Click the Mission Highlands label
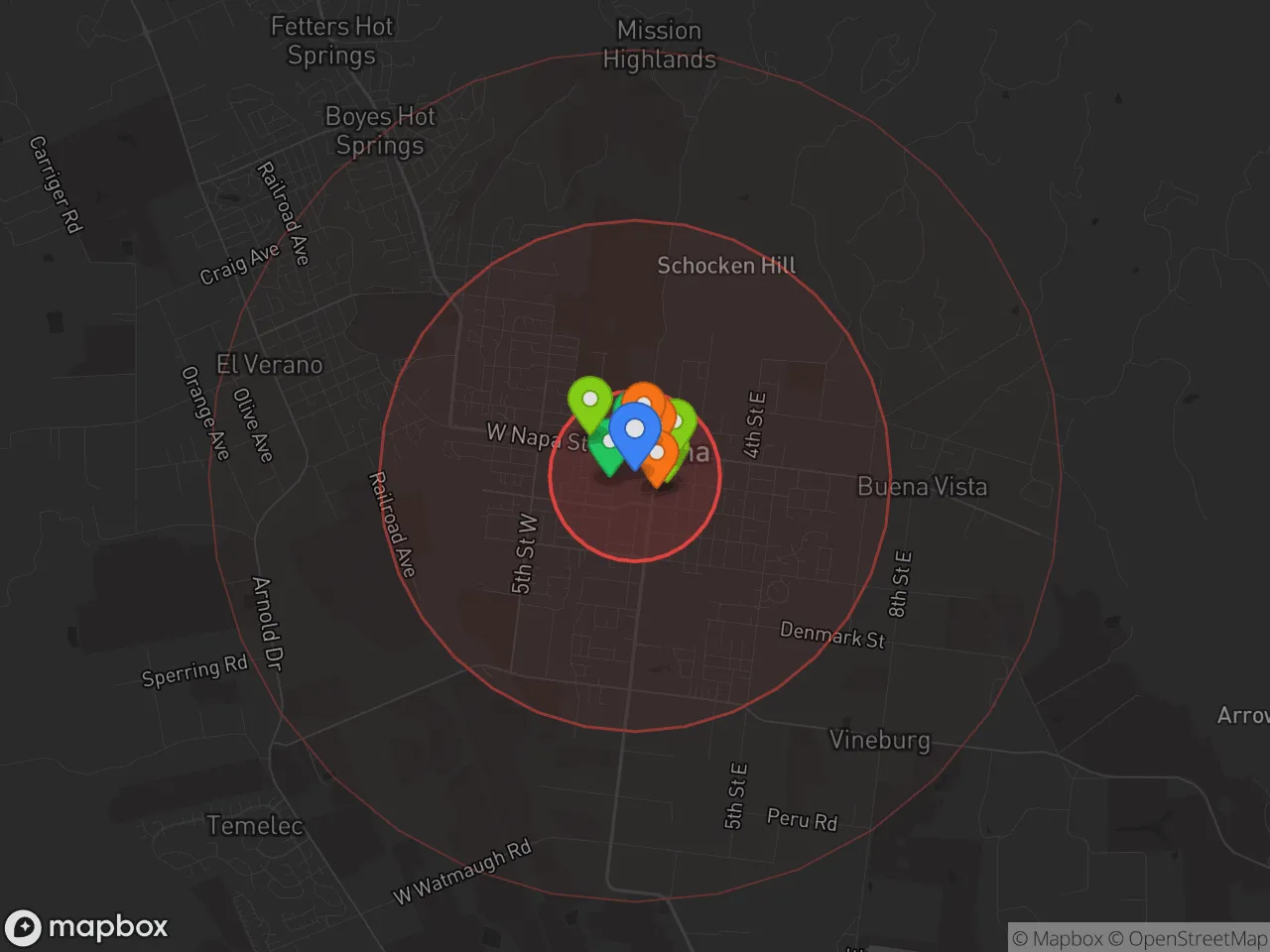 point(659,45)
